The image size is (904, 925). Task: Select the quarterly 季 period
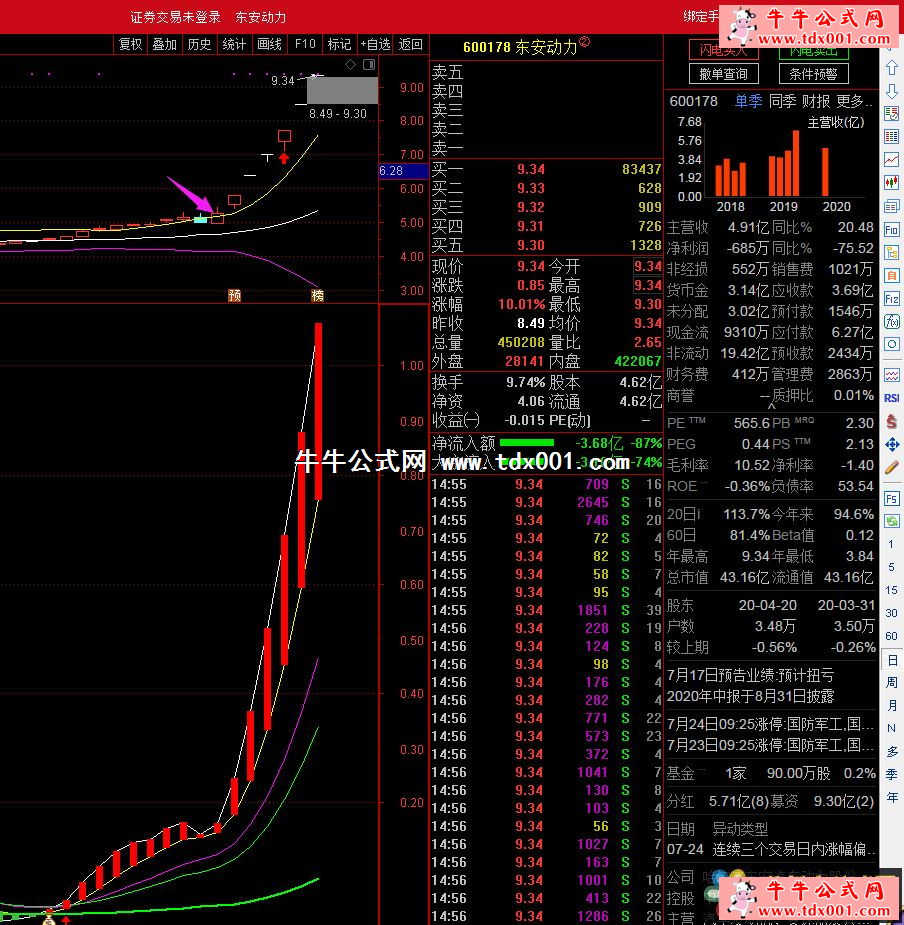(x=892, y=775)
